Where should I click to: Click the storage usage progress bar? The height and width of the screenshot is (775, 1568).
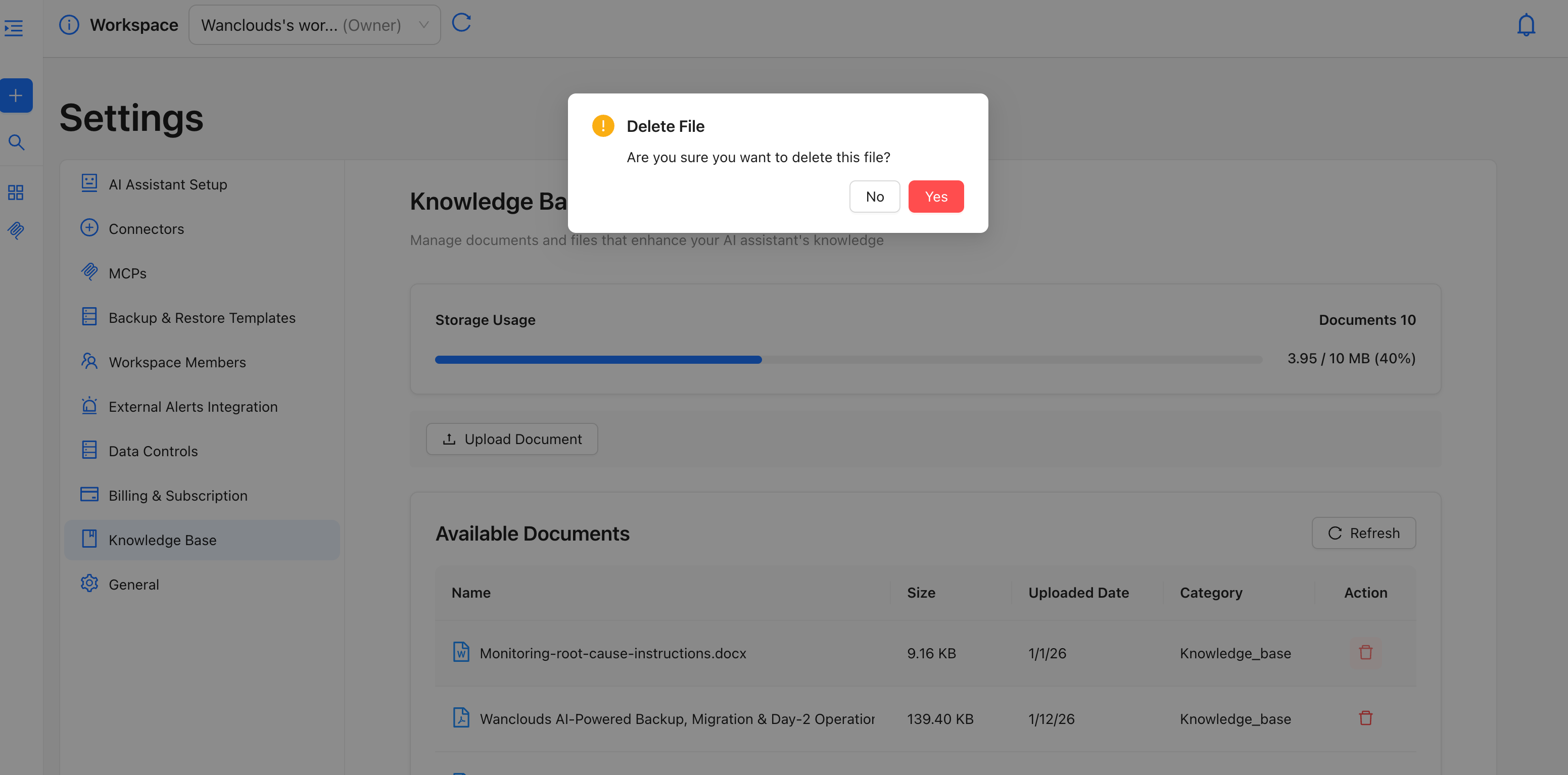tap(848, 360)
